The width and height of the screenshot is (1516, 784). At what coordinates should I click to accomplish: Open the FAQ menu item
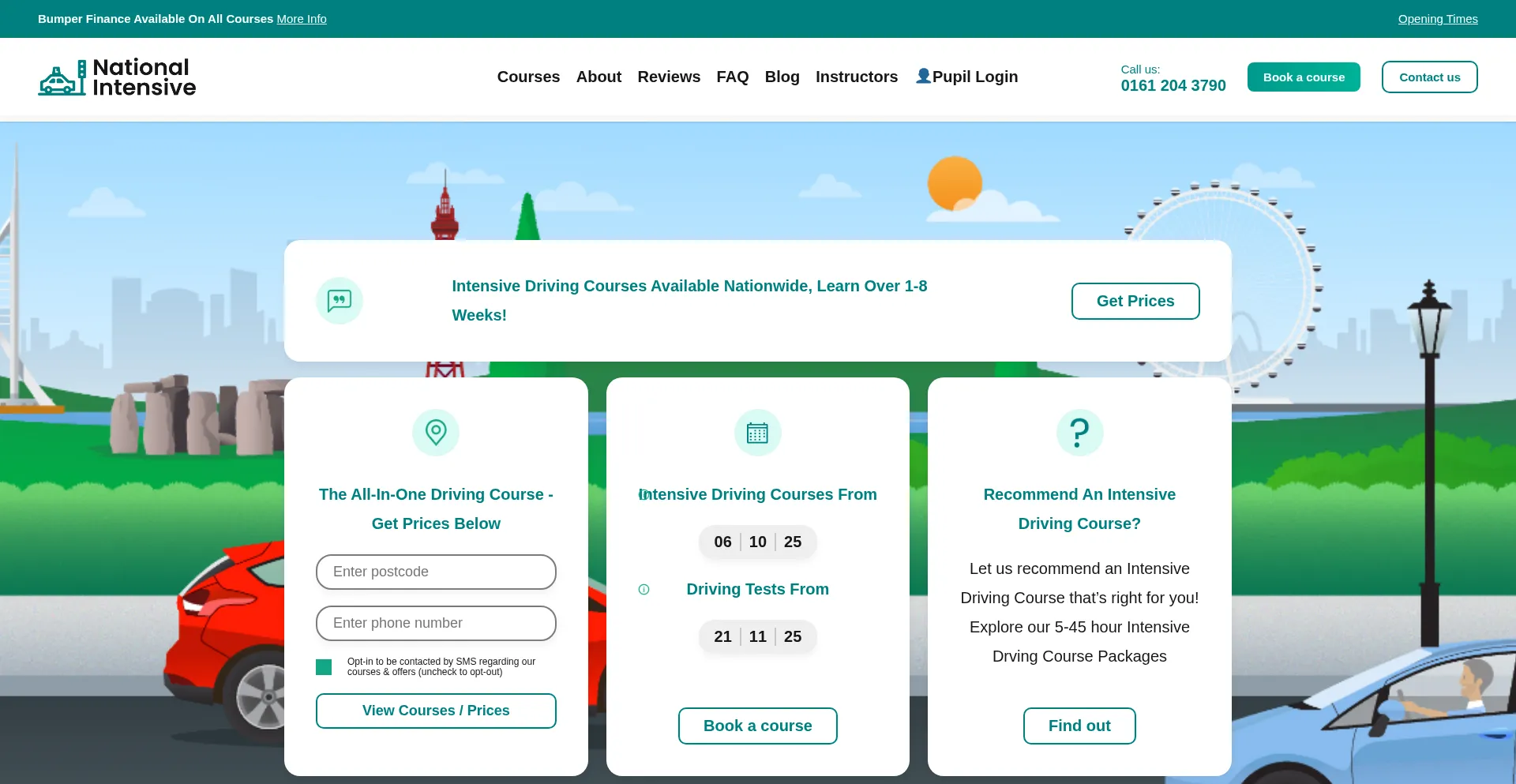click(732, 77)
